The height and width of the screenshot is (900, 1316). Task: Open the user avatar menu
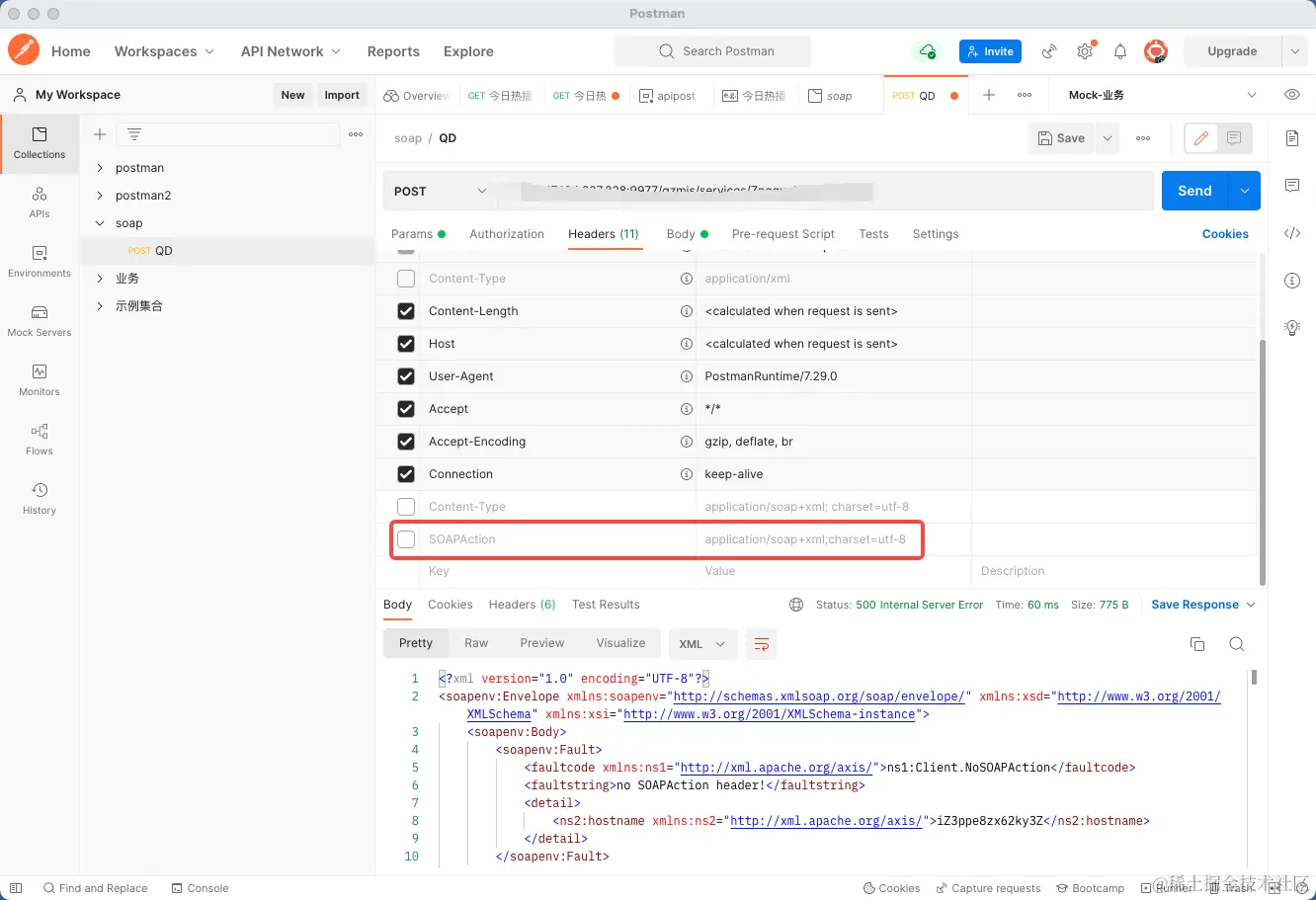(1156, 51)
